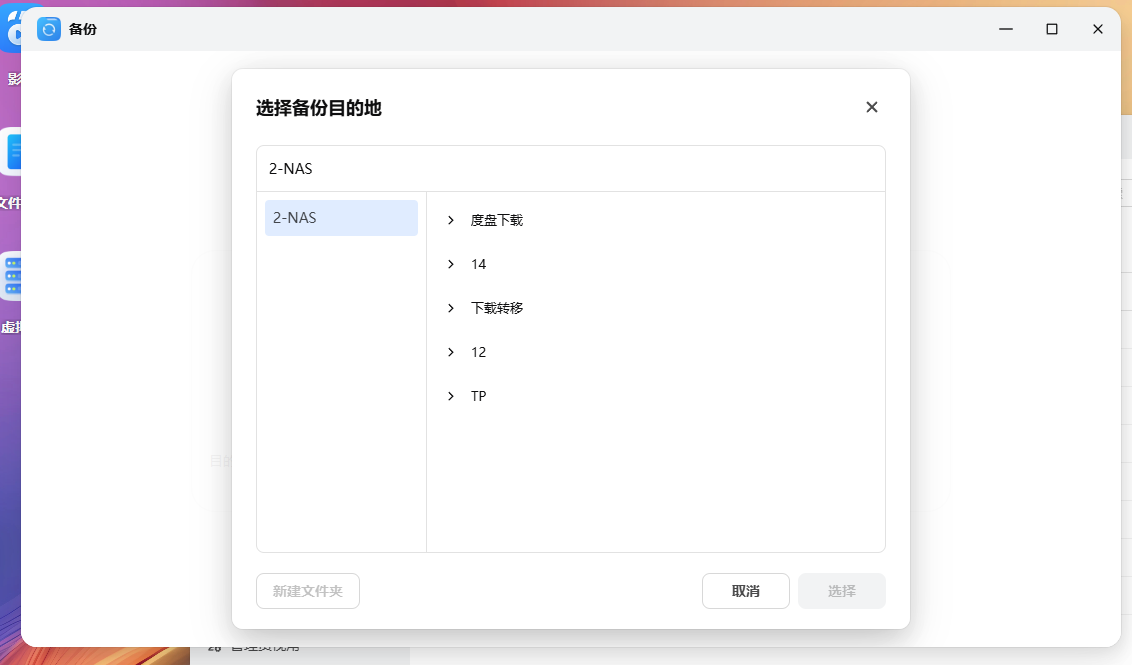Expand the TP folder chevron

pos(450,396)
